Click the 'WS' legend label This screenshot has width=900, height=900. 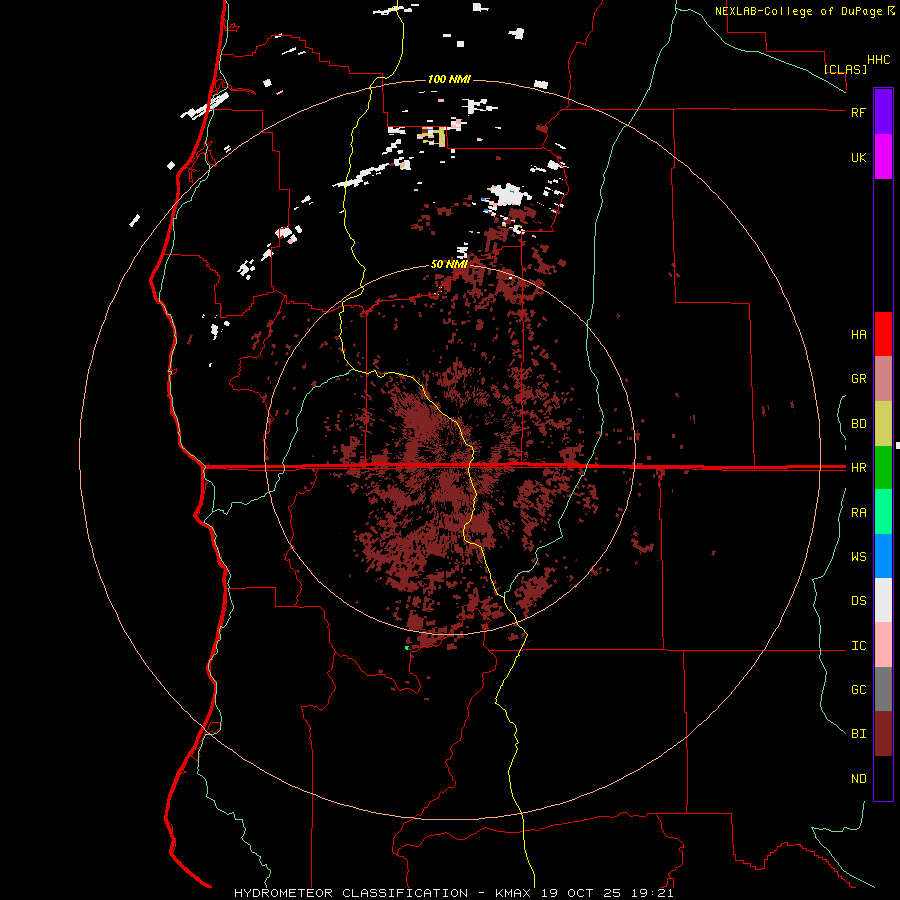858,556
